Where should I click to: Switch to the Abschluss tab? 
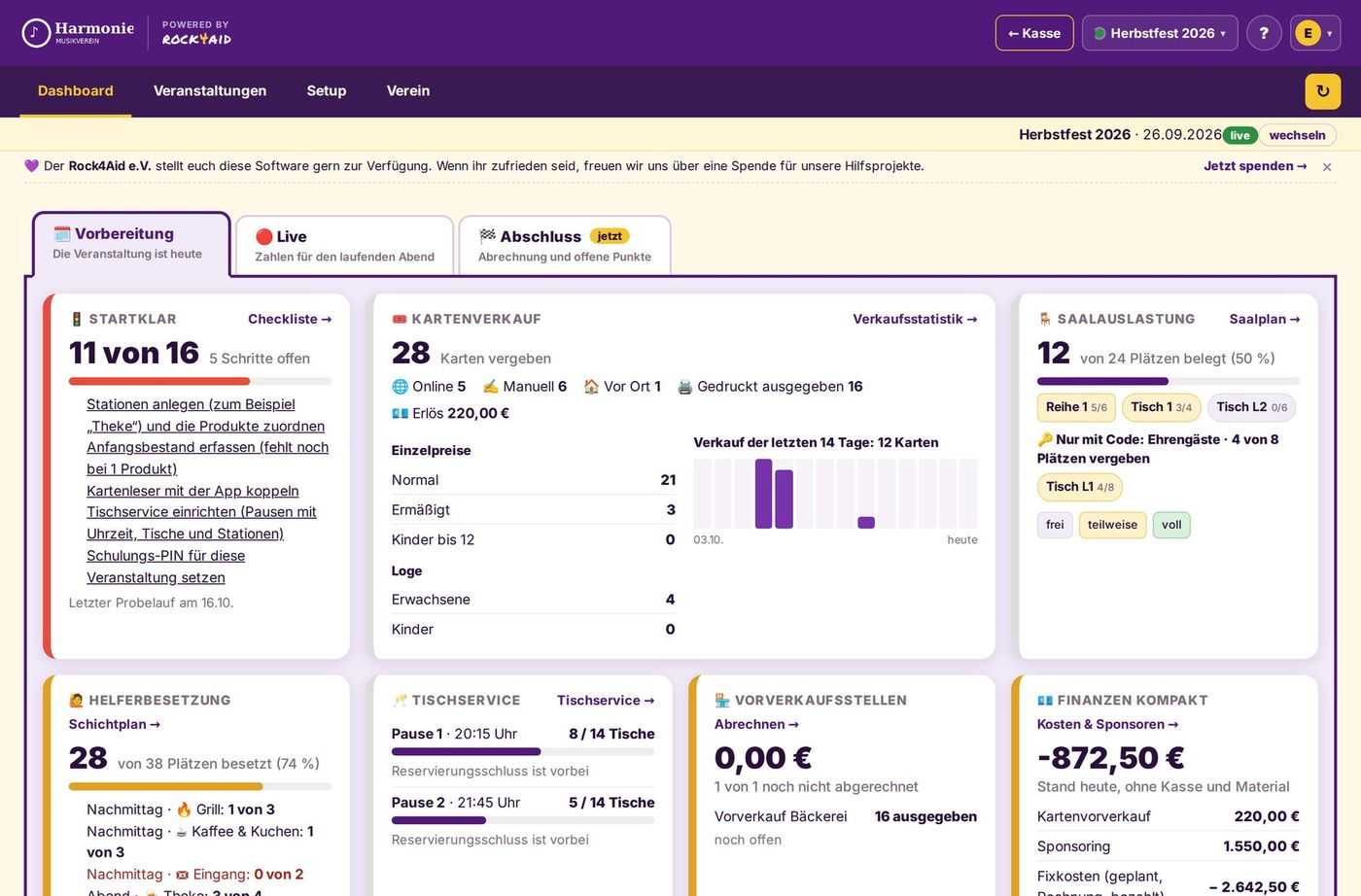click(565, 246)
